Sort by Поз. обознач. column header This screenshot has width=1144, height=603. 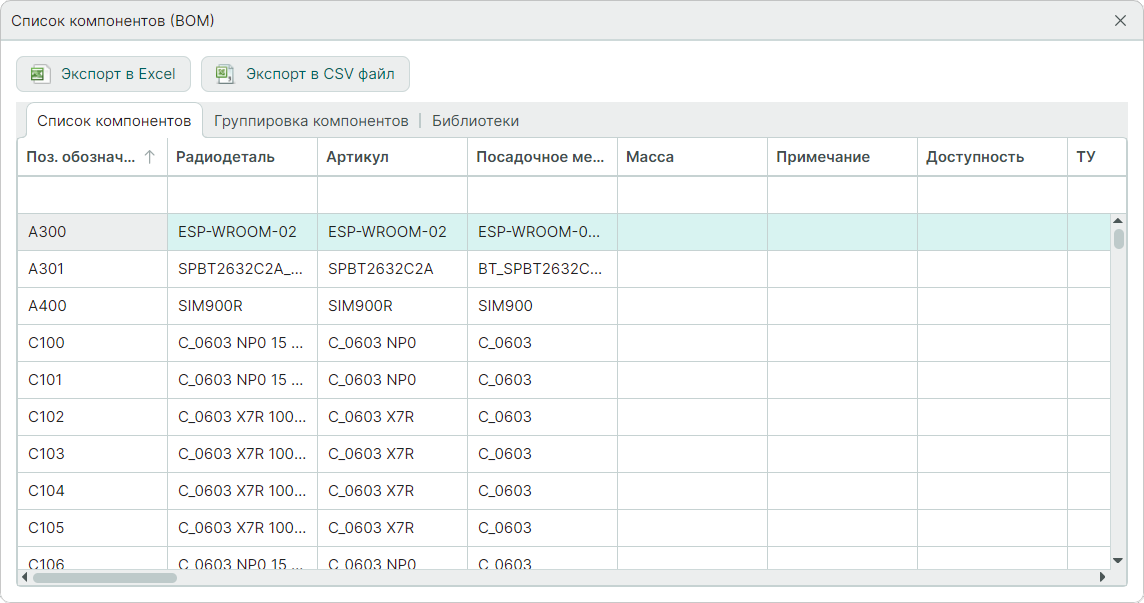click(x=92, y=157)
